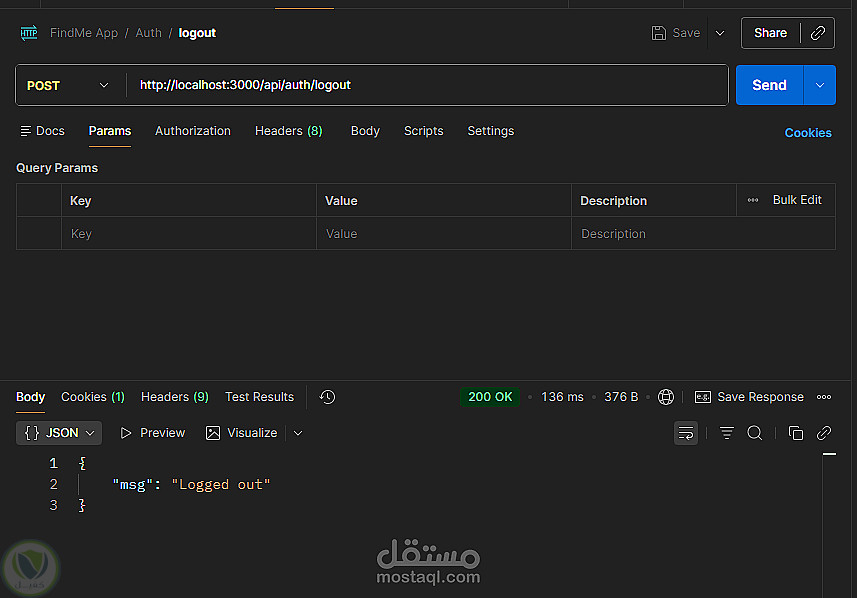Screen dimensions: 857x598
Task: Click Bulk Edit for query params
Action: [797, 200]
